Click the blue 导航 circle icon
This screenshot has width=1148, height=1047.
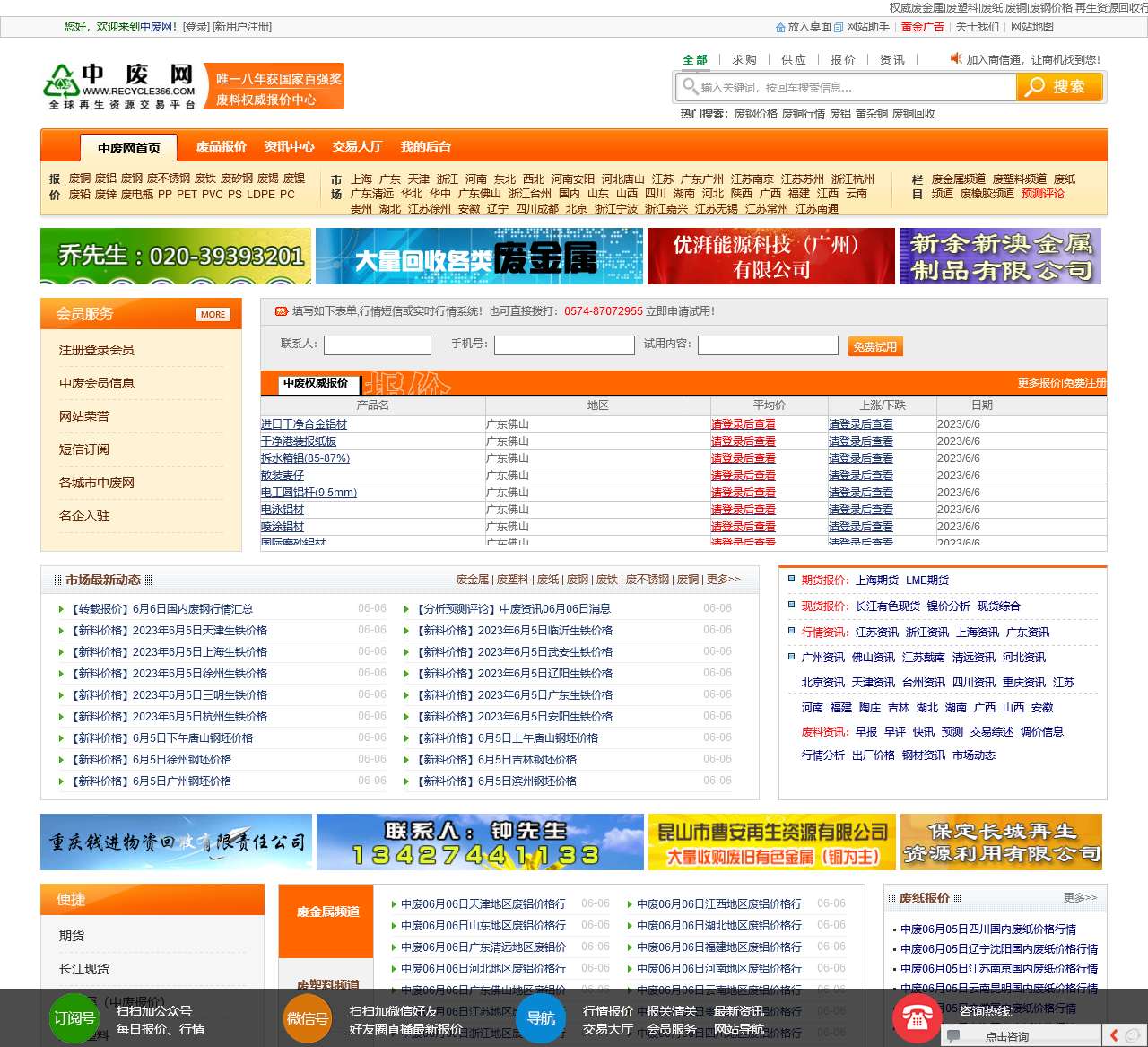pos(541,1018)
